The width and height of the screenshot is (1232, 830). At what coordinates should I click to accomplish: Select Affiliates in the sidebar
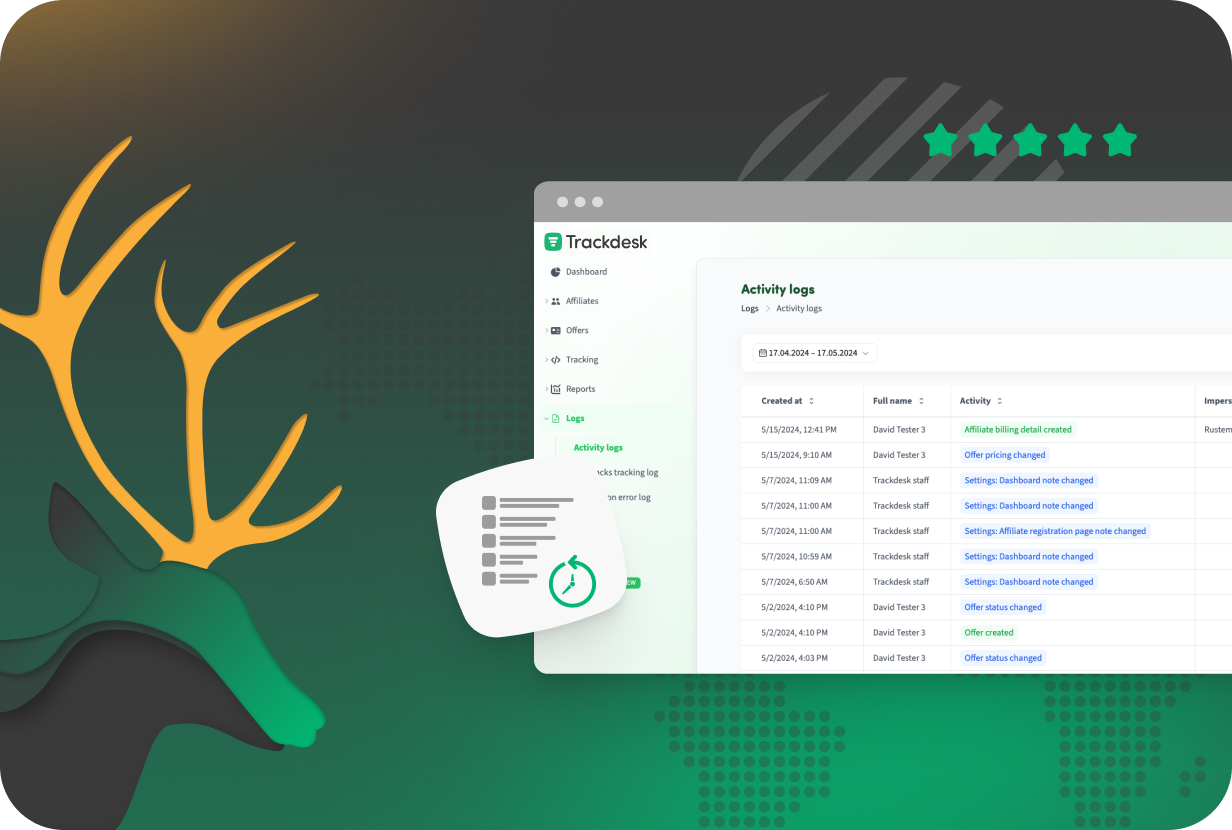click(582, 301)
